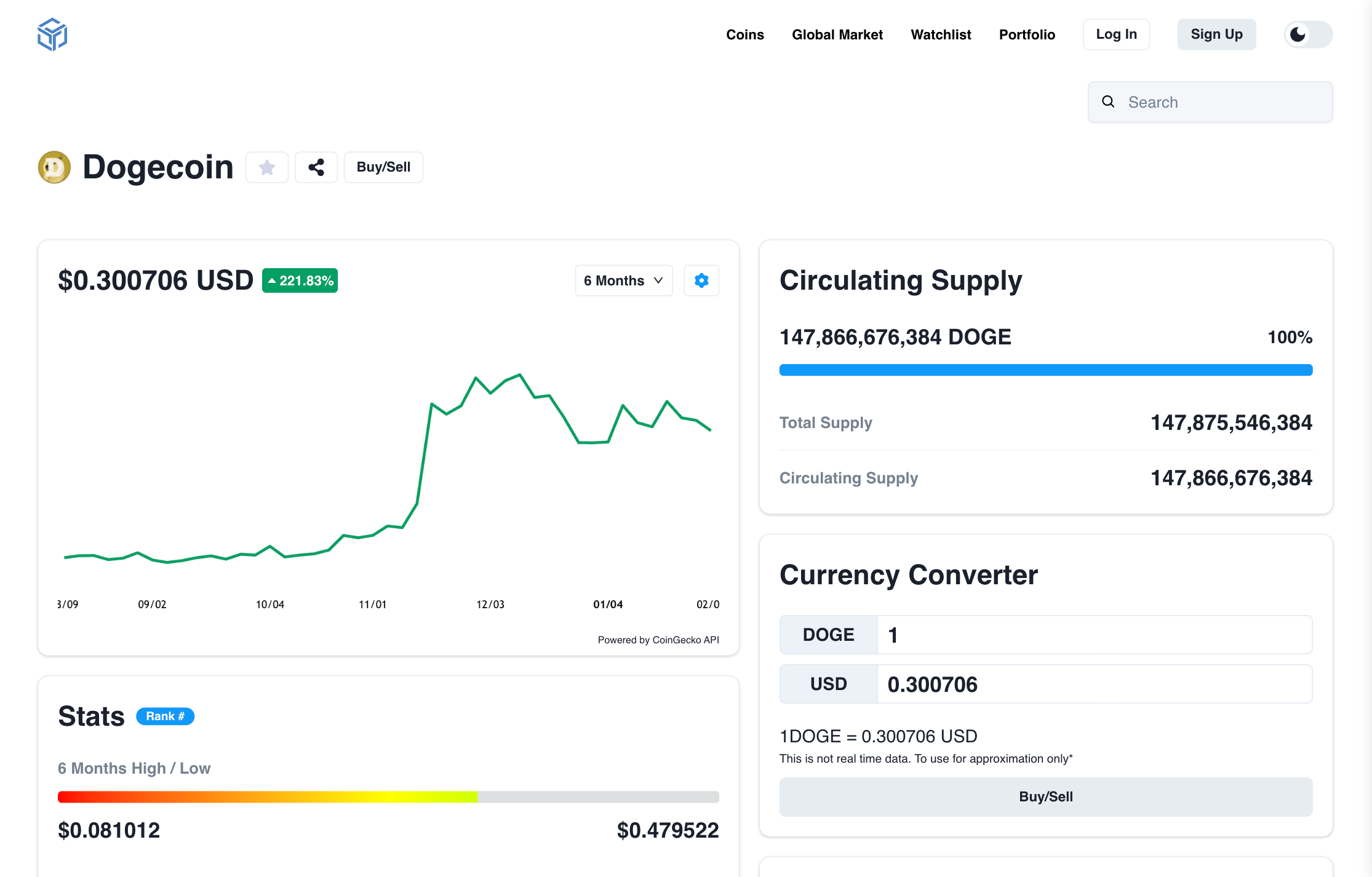Focus the DOGE amount input field
This screenshot has width=1372, height=877.
coord(1094,635)
